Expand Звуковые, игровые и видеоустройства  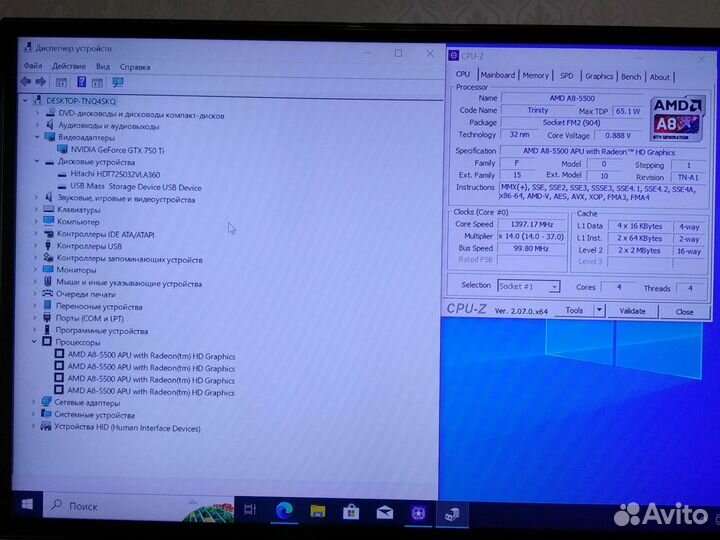click(36, 197)
